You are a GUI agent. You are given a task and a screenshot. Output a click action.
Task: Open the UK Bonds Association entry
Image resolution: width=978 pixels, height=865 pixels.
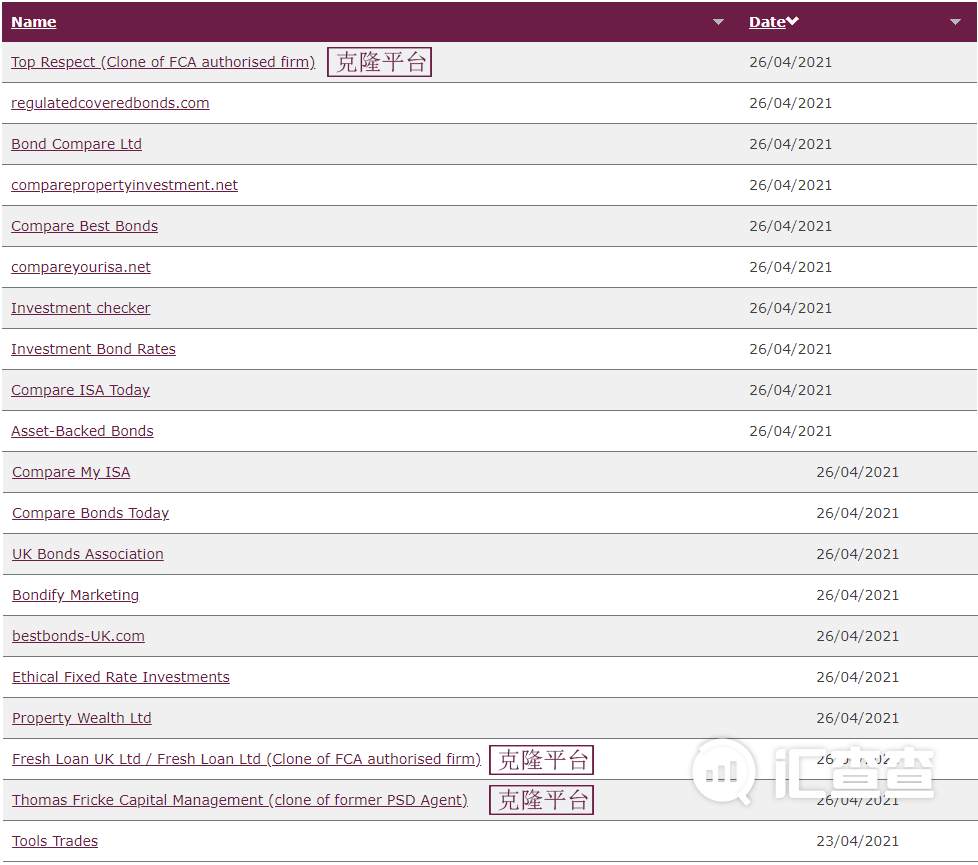[88, 554]
